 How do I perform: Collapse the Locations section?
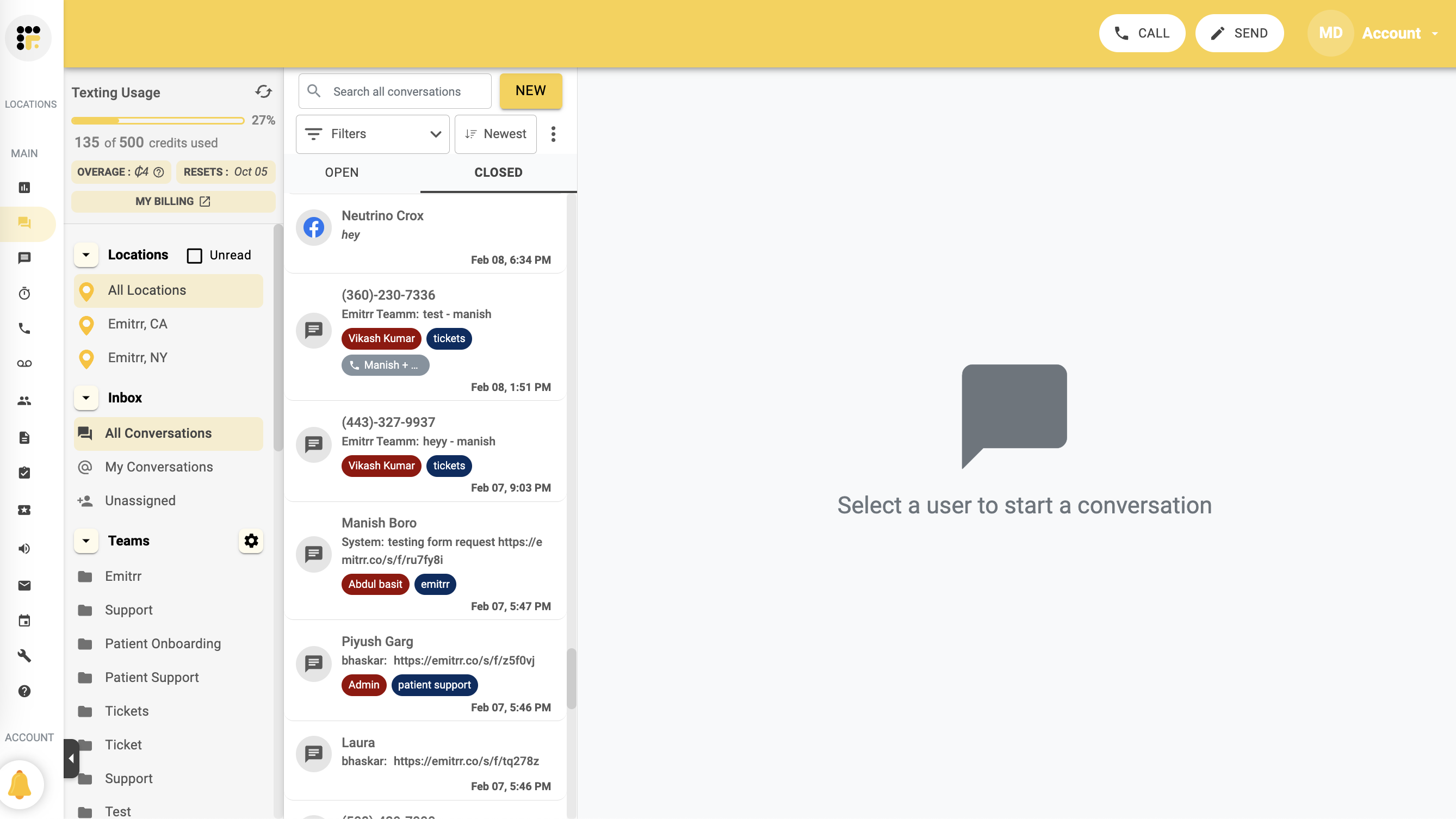(86, 255)
